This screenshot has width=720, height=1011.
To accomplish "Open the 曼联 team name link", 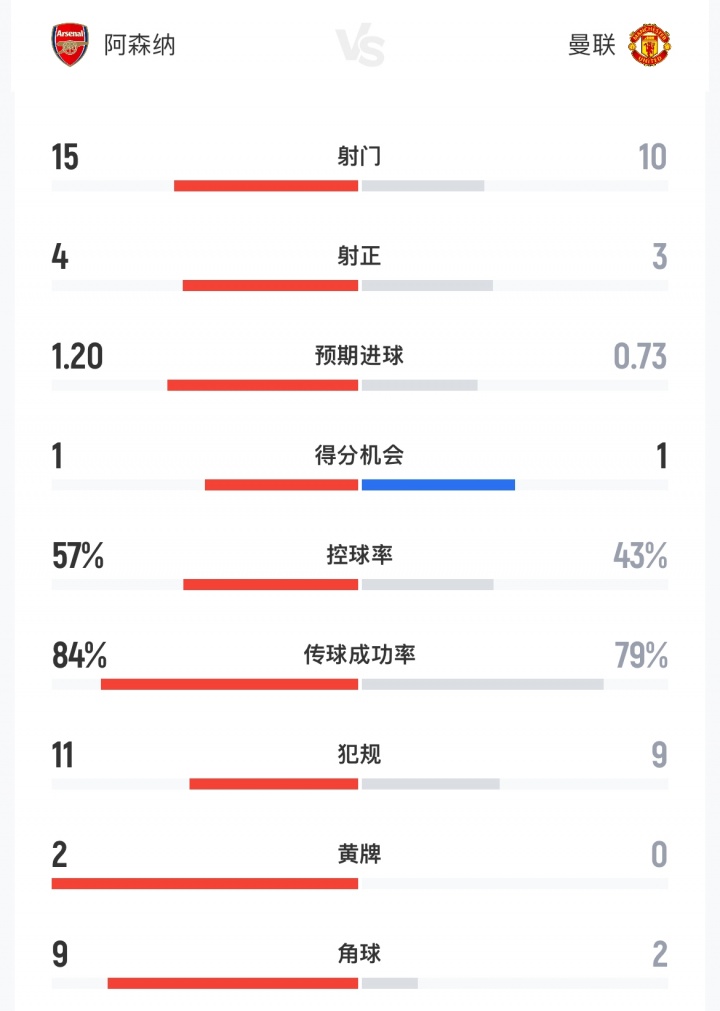I will click(592, 45).
